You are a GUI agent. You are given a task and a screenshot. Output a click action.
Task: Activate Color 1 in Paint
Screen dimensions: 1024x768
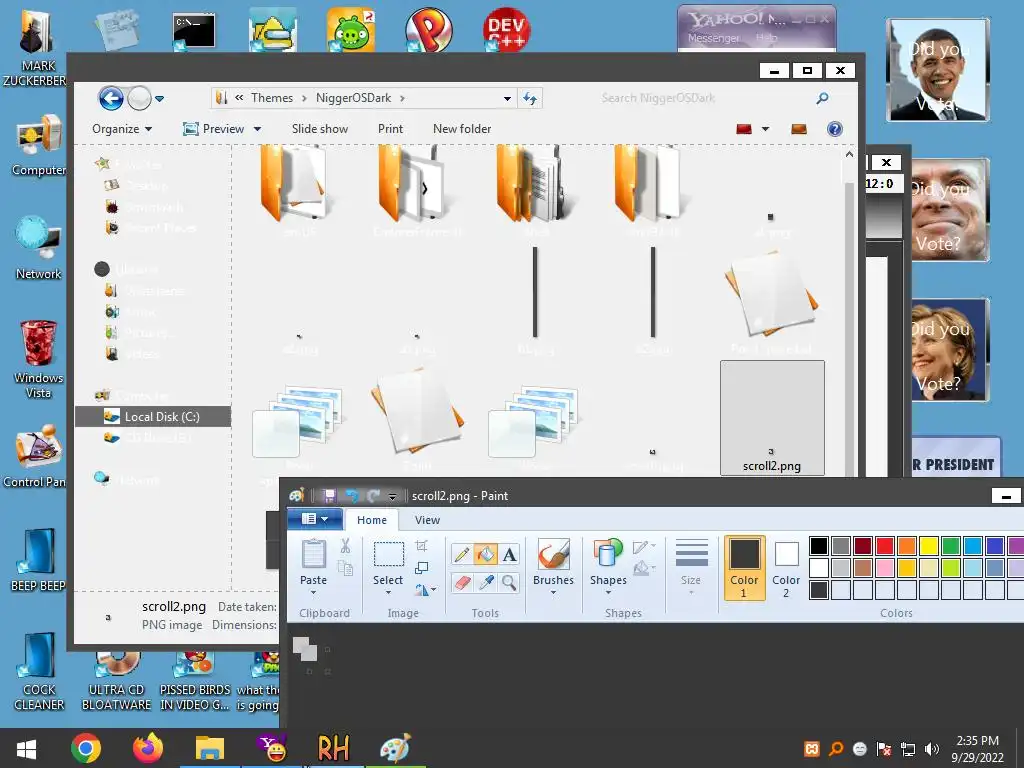[x=744, y=568]
